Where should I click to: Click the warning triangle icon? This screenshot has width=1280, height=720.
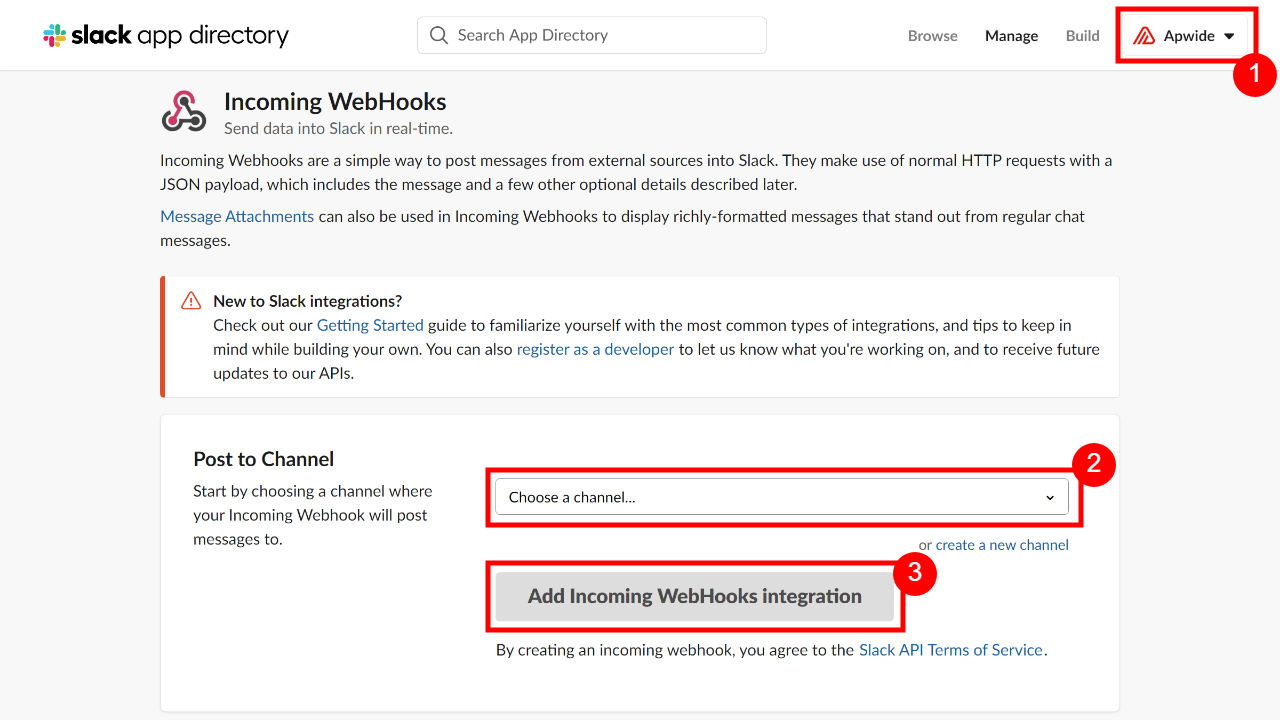[x=191, y=301]
